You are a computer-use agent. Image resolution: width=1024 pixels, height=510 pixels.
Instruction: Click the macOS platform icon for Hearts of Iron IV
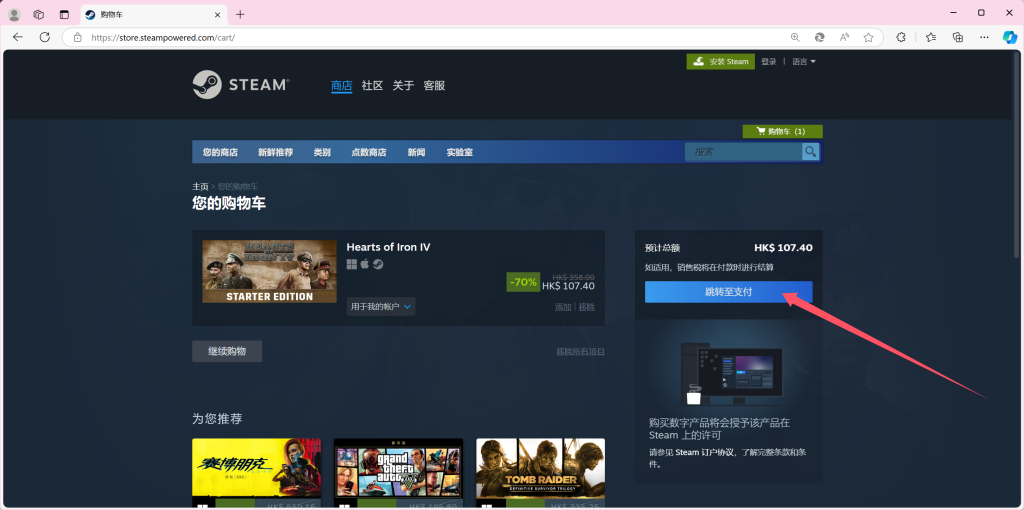(x=365, y=264)
